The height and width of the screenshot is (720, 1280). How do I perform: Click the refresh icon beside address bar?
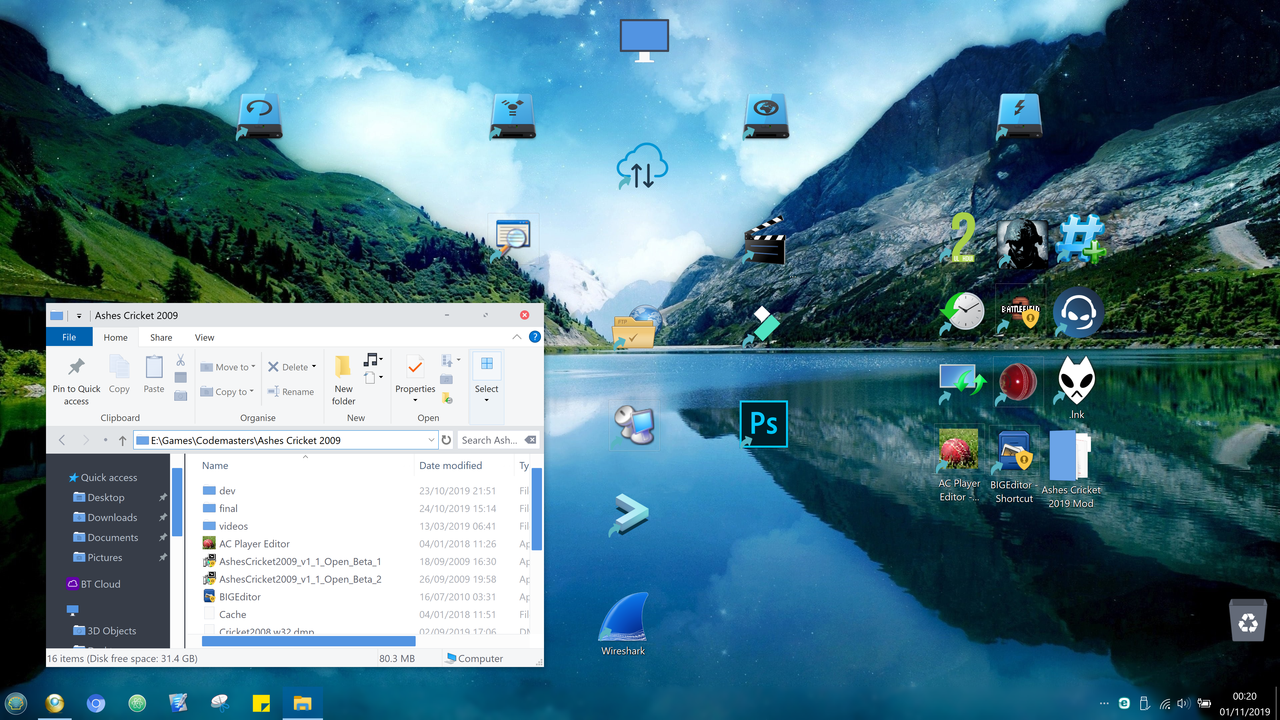447,440
